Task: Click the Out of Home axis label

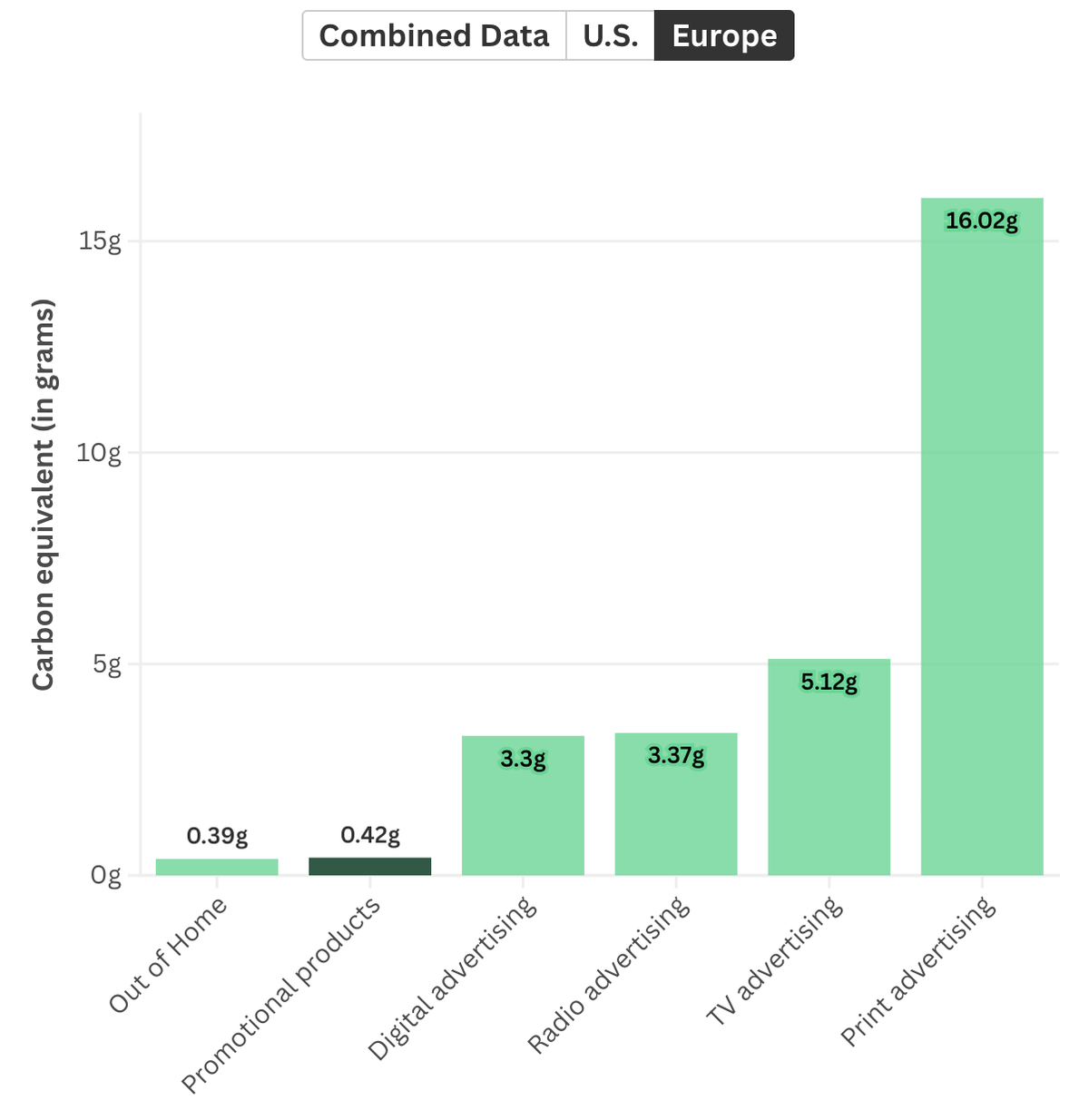Action: pyautogui.click(x=168, y=954)
